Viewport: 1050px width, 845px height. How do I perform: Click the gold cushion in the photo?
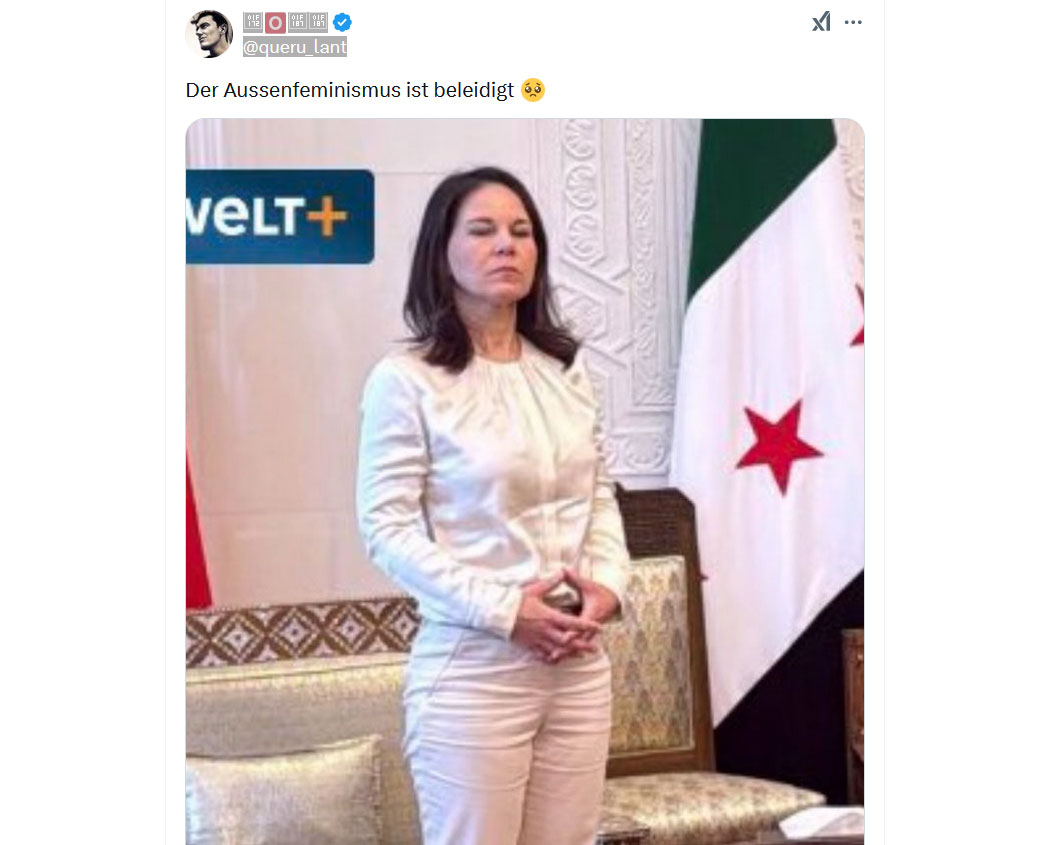click(285, 790)
